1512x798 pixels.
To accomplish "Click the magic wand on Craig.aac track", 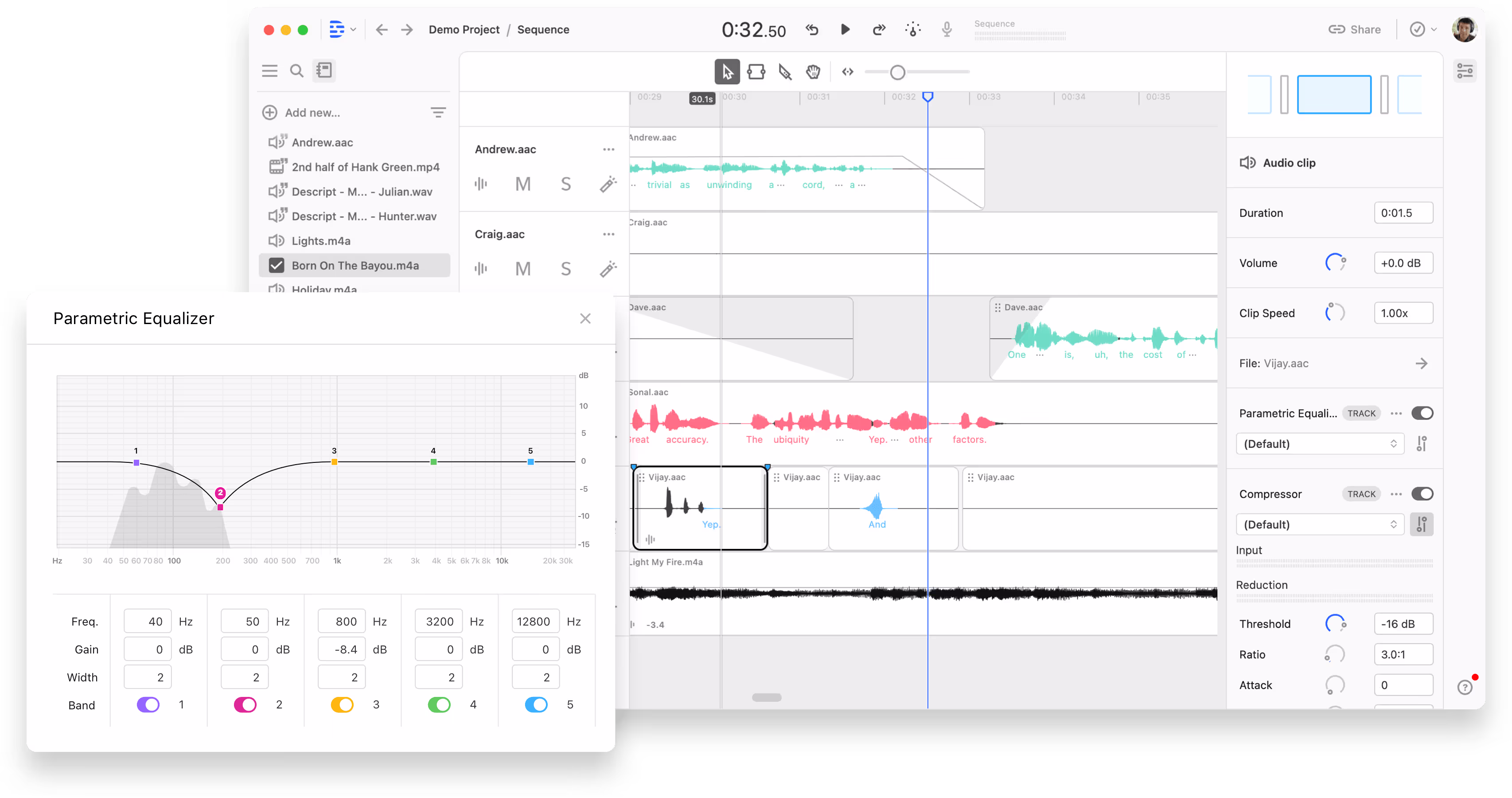I will tap(608, 269).
